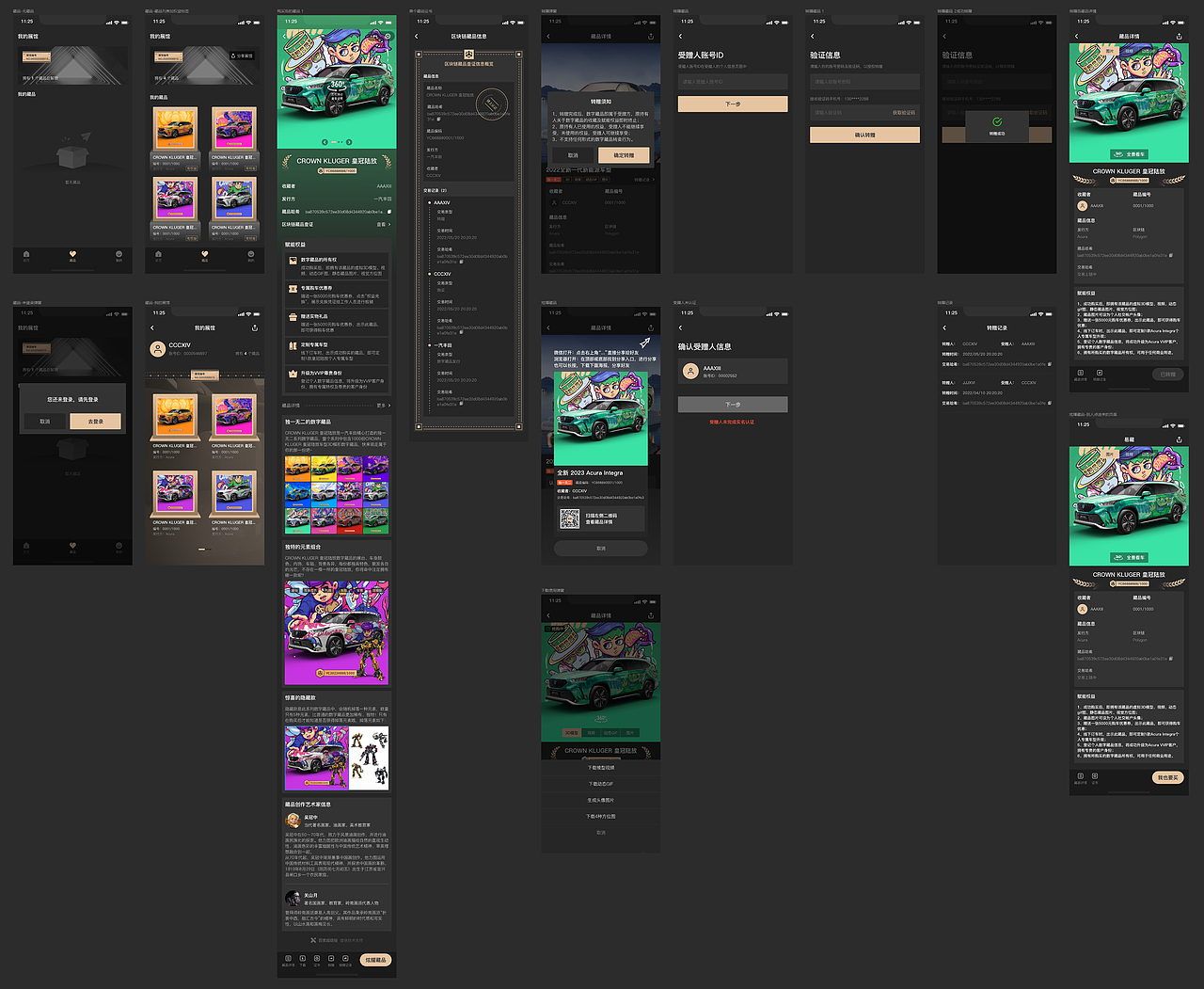Viewport: 1204px width, 989px height.
Task: Go back from the 区块链藏品信息 screen
Action: click(417, 37)
